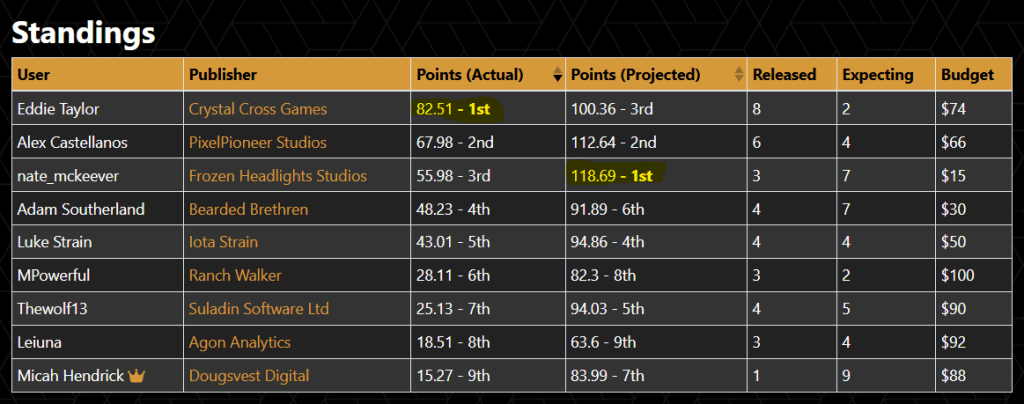This screenshot has width=1024, height=404.
Task: Go to Ranch Walker publisher page
Action: pyautogui.click(x=235, y=276)
